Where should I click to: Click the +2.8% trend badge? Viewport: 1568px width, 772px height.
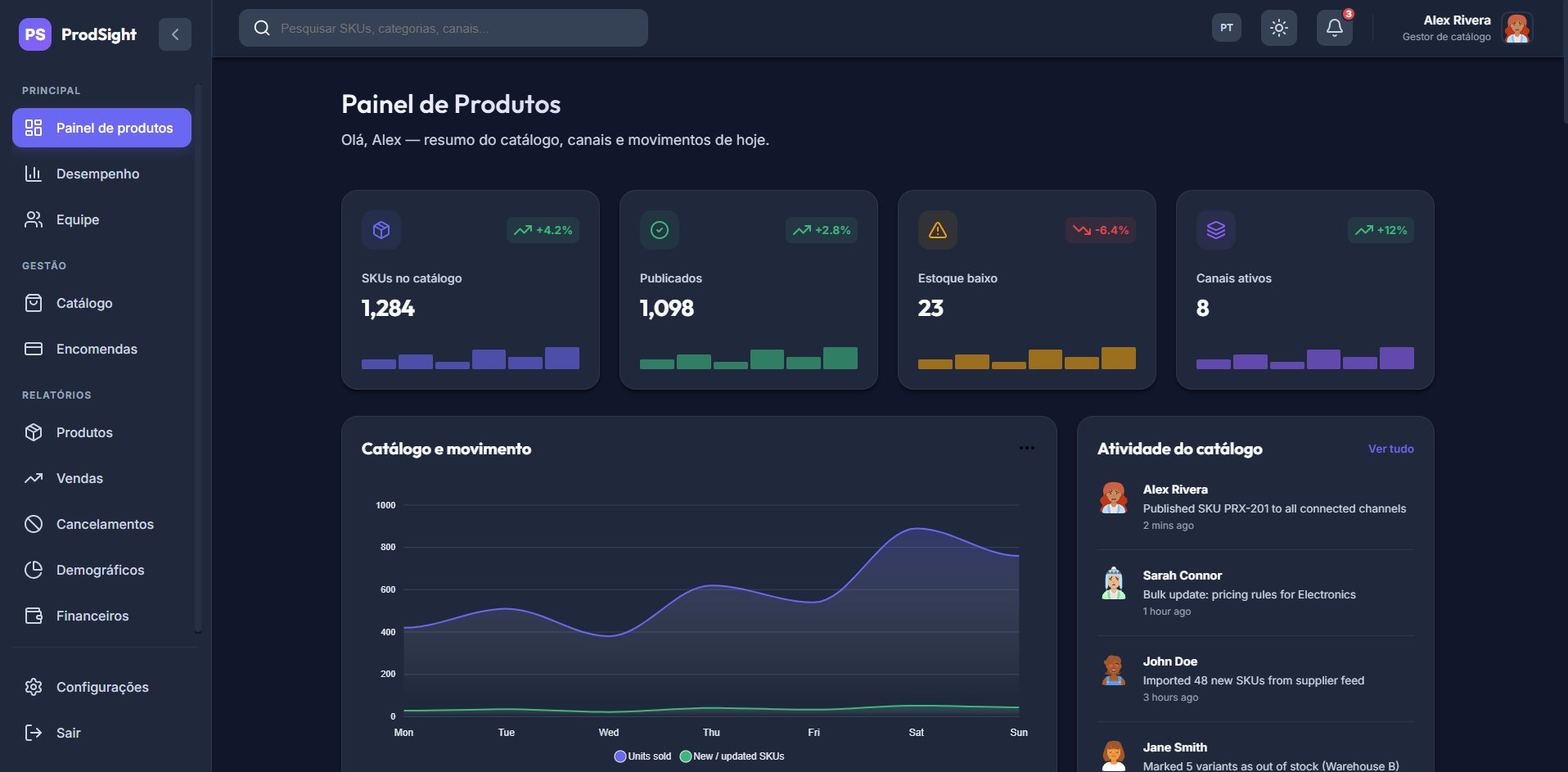822,230
